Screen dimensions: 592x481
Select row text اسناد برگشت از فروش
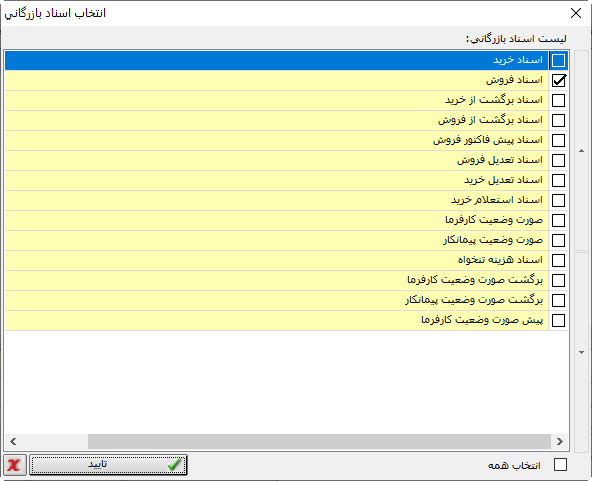[x=490, y=120]
